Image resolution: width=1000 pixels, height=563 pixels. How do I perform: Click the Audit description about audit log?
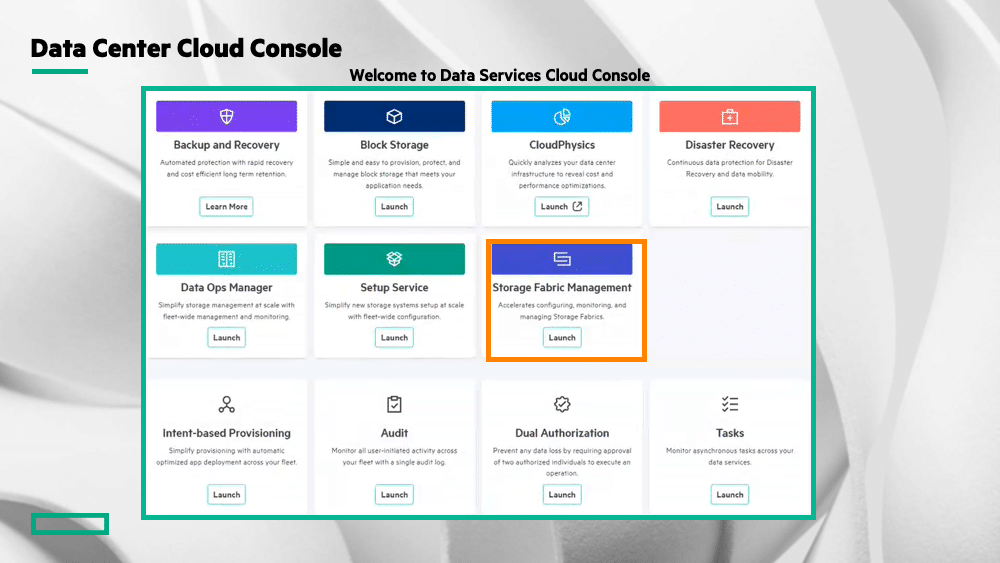[x=394, y=457]
